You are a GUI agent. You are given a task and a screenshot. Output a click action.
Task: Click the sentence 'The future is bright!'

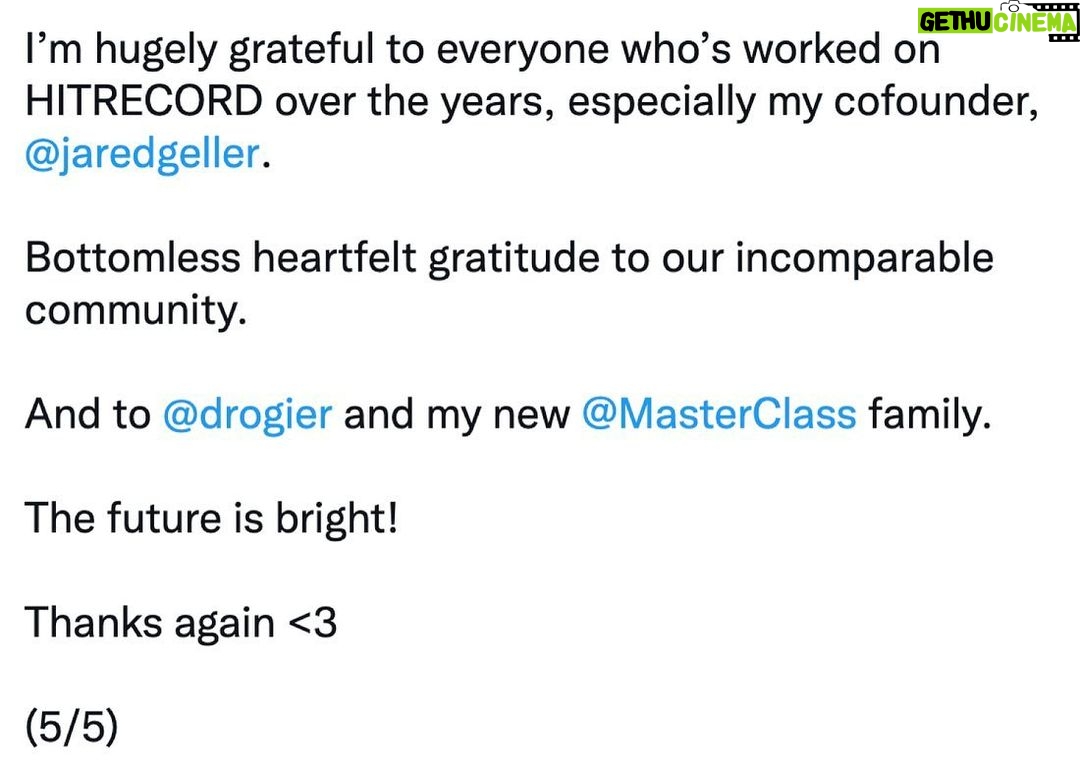211,518
